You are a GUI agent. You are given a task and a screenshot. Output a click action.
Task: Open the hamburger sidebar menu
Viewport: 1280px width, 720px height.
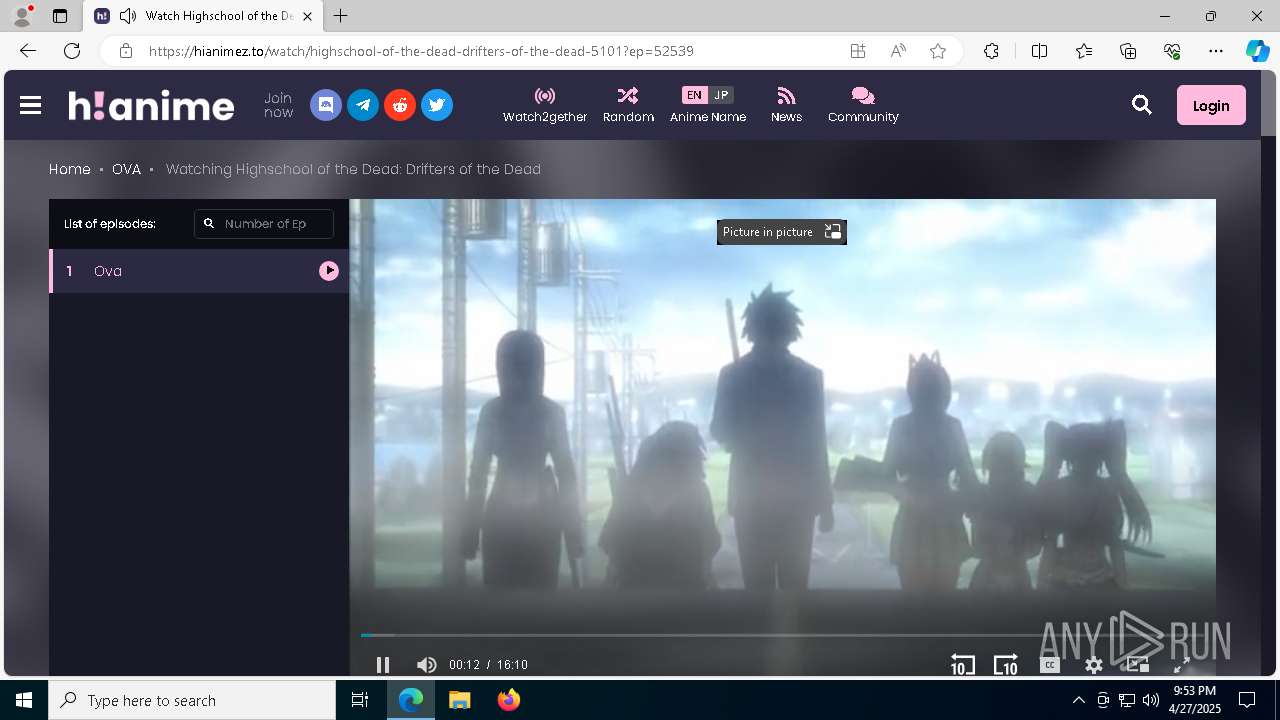[x=30, y=105]
